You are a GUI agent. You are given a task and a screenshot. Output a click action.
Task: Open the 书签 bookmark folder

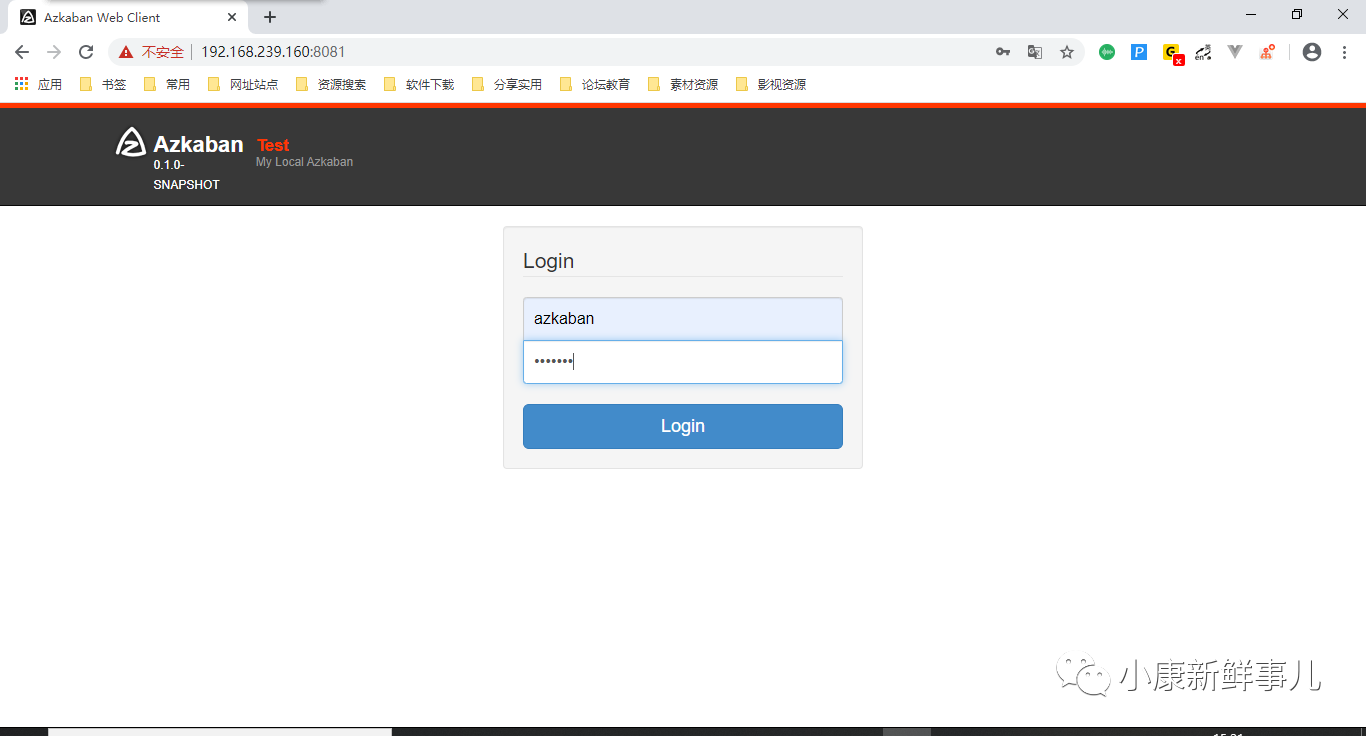click(x=103, y=85)
